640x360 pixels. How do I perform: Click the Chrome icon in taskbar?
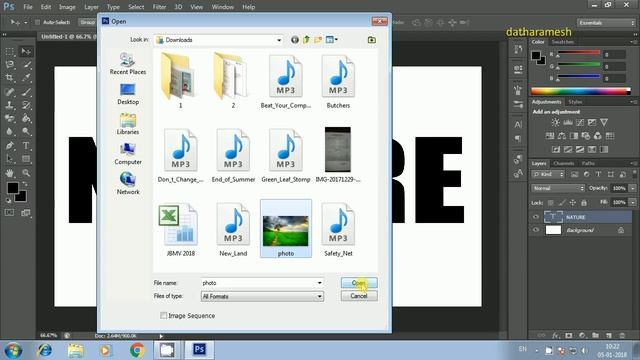coord(137,350)
